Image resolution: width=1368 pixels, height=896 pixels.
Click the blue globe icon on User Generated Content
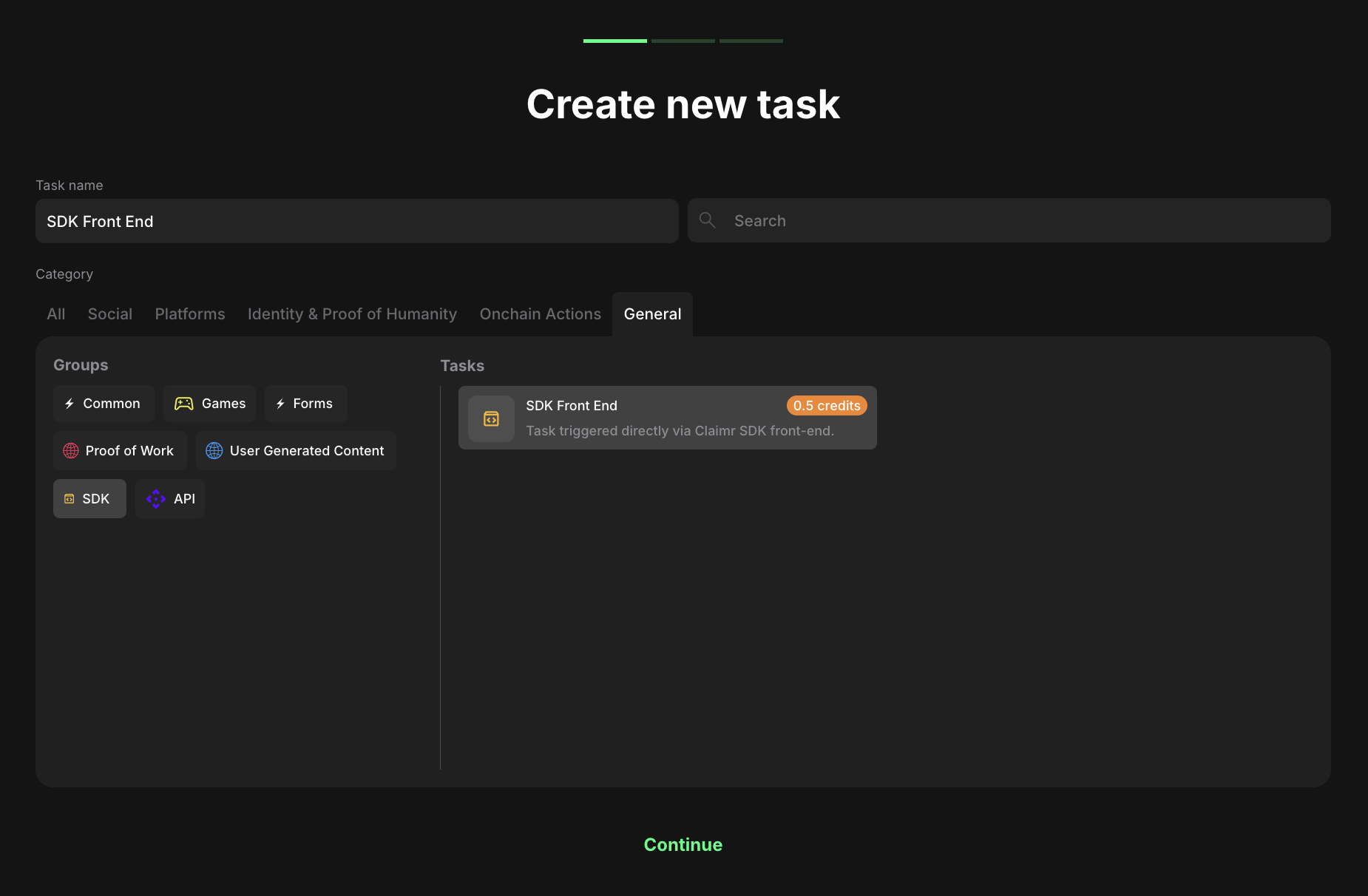coord(214,451)
